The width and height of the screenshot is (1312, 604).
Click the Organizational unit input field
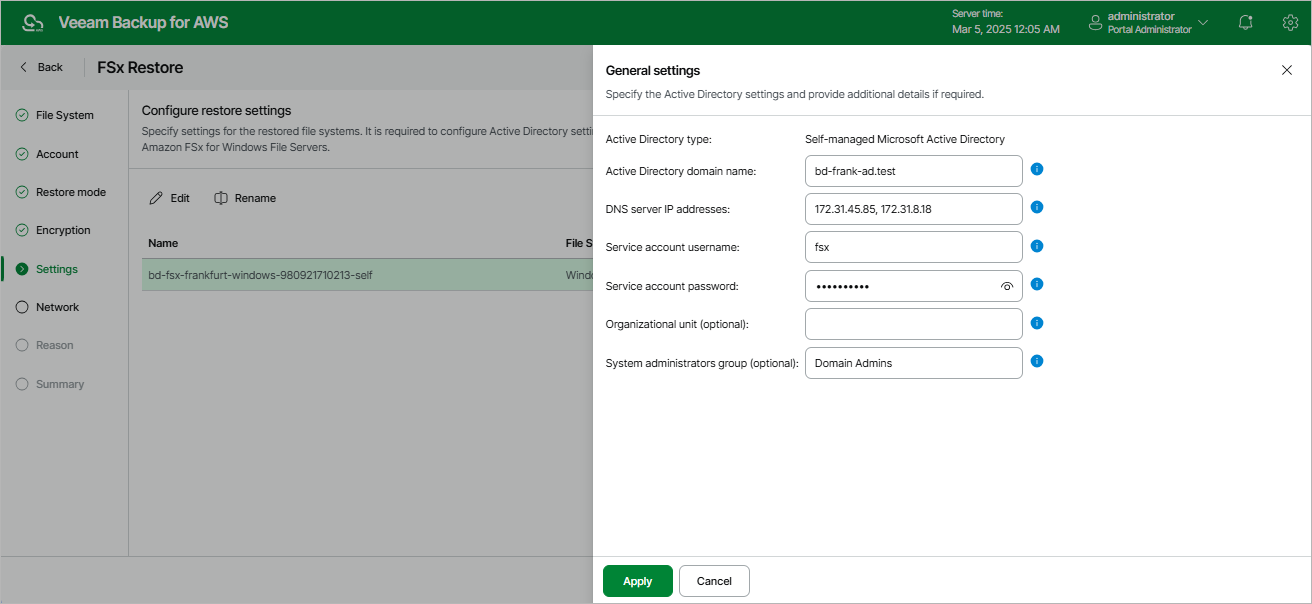pyautogui.click(x=913, y=324)
